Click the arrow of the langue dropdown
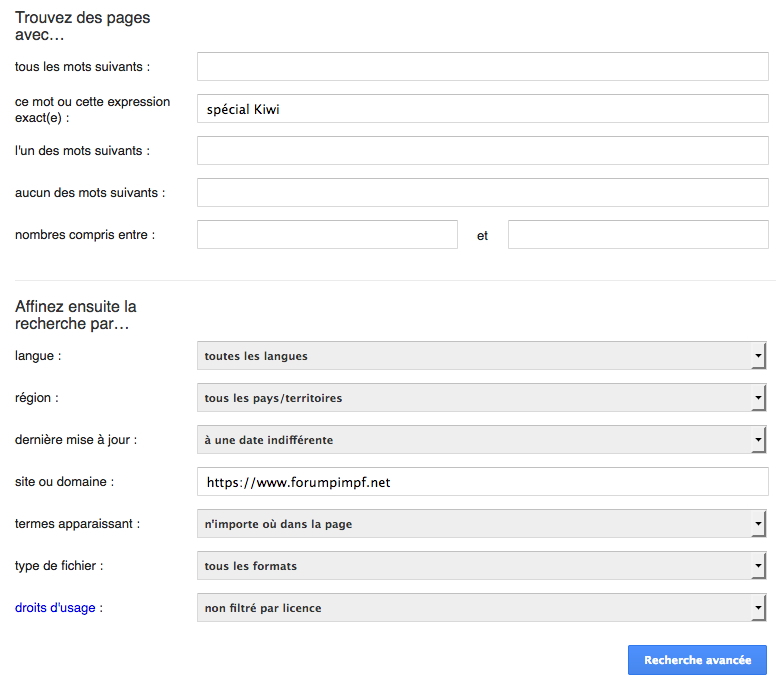Image resolution: width=776 pixels, height=687 pixels. (x=758, y=355)
